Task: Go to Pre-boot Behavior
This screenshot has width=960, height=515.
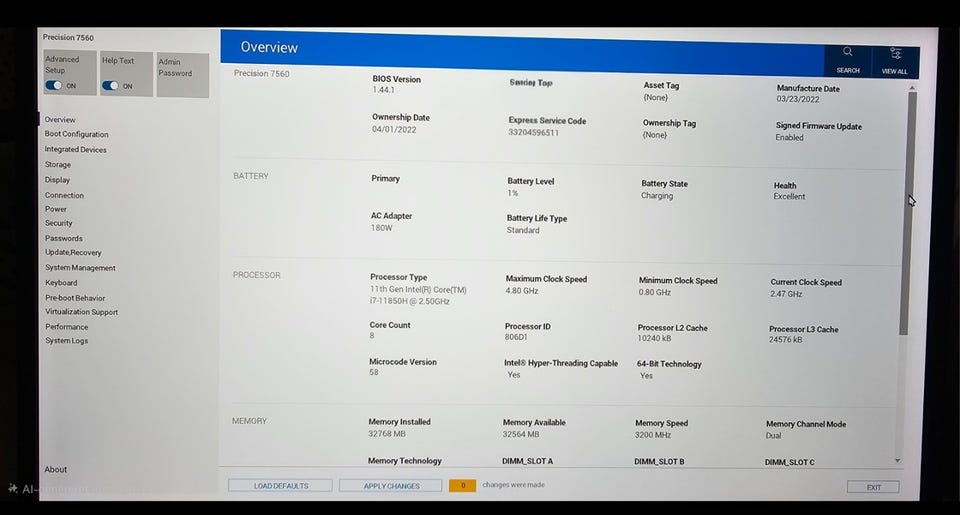Action: (75, 298)
